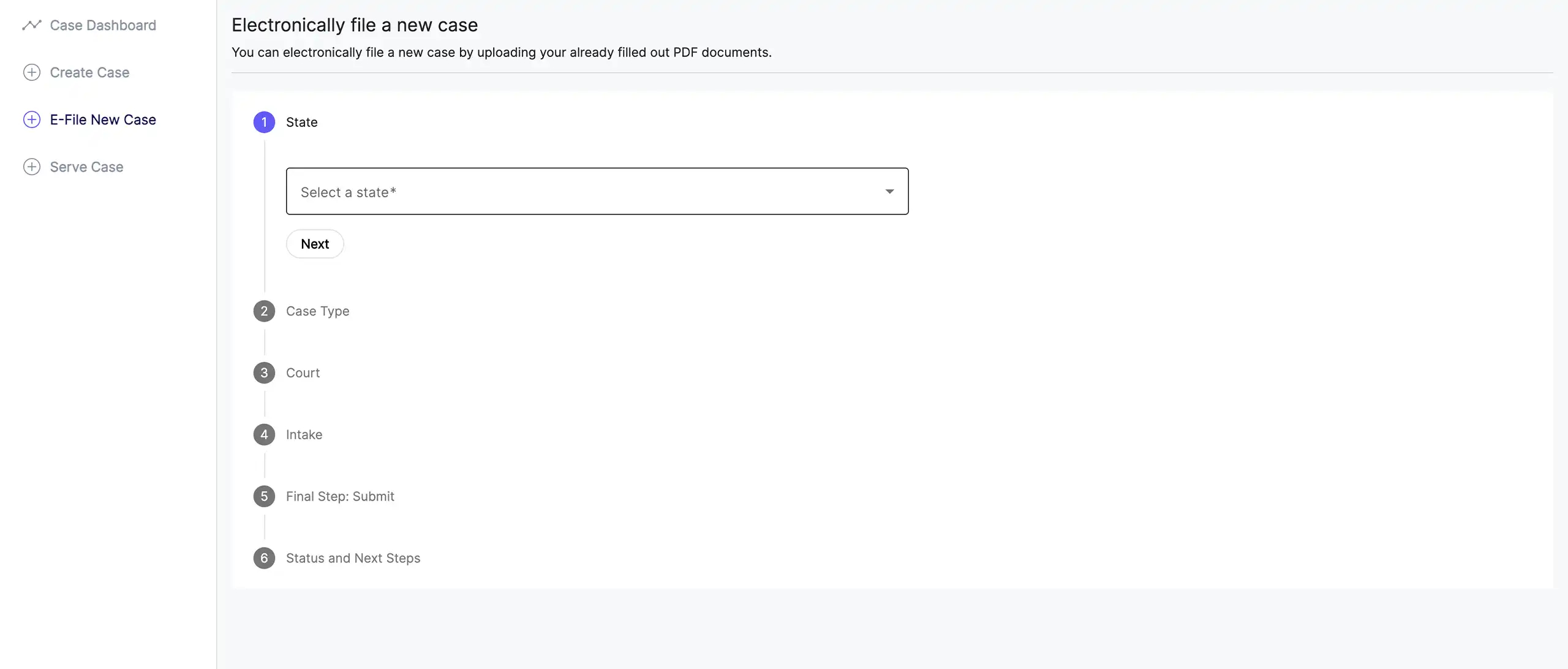Click step 1 State circle icon
Viewport: 1568px width, 669px height.
point(264,122)
